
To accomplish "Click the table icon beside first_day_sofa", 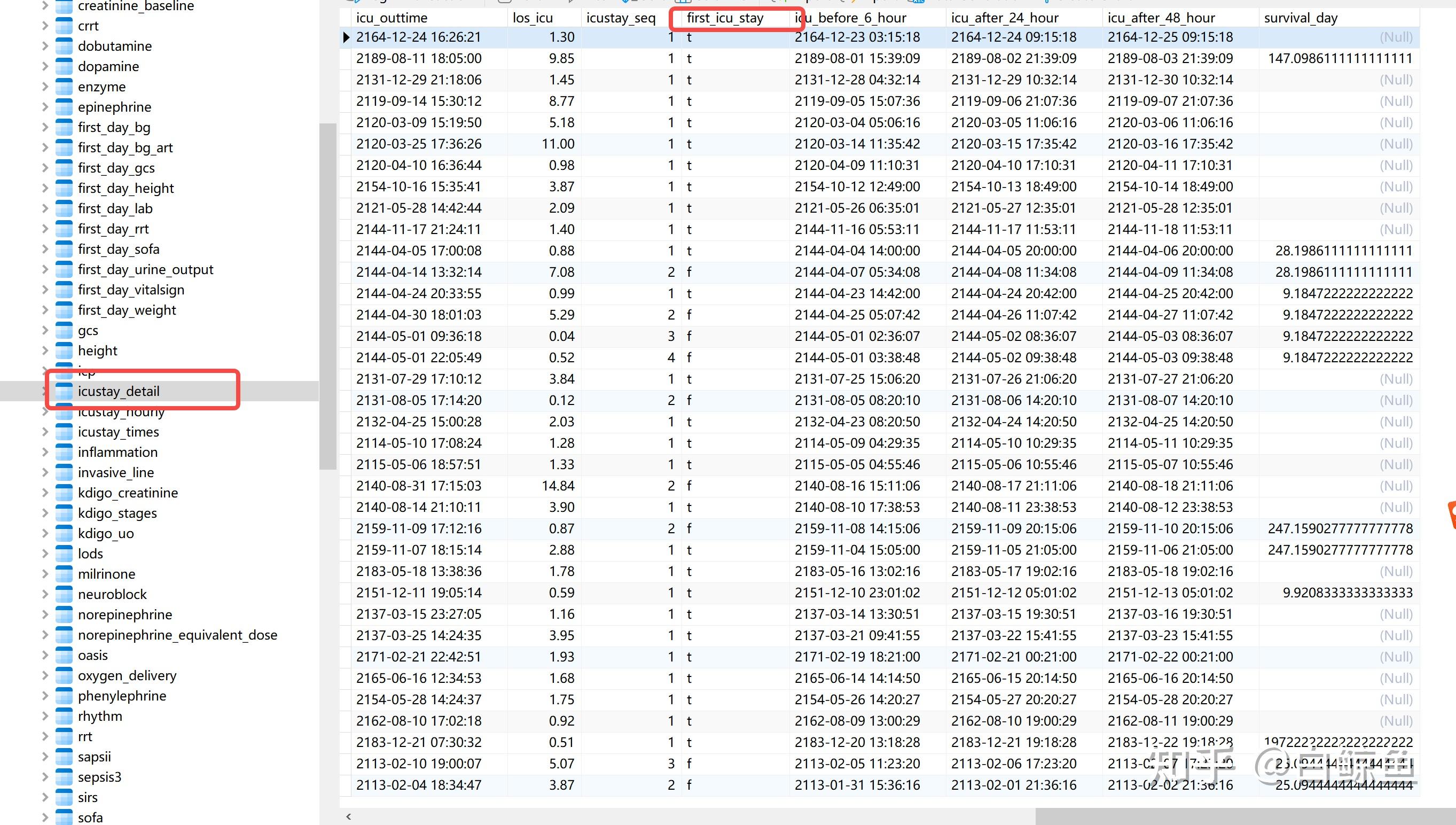I will point(64,250).
